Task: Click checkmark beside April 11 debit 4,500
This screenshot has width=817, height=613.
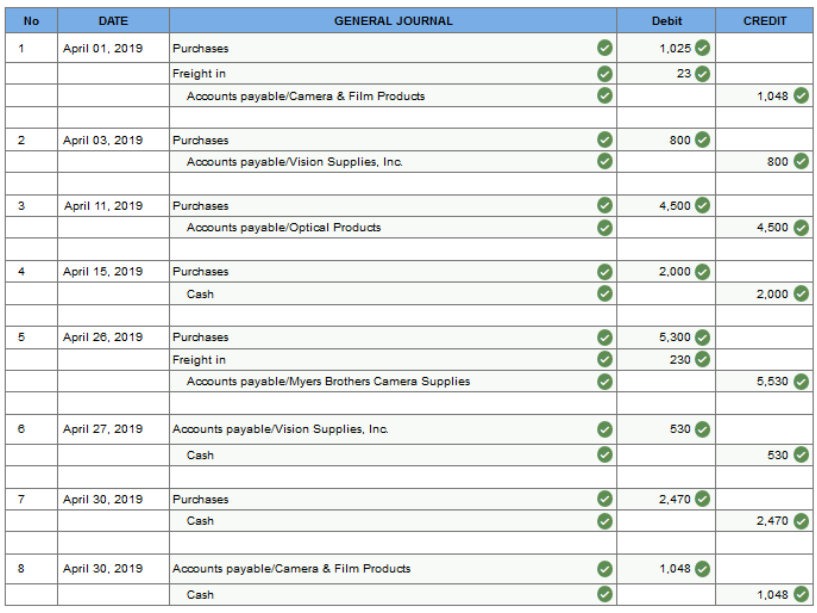Action: (x=702, y=205)
